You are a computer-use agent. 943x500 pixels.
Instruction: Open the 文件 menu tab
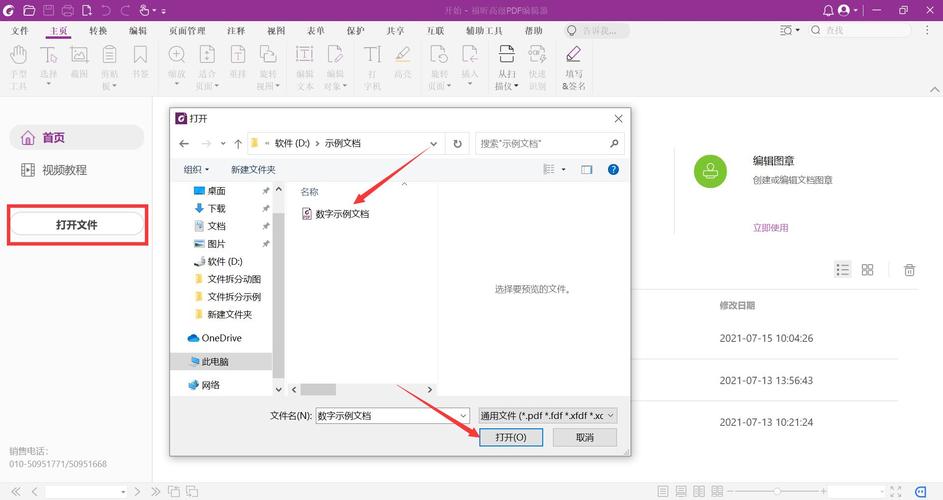point(20,30)
